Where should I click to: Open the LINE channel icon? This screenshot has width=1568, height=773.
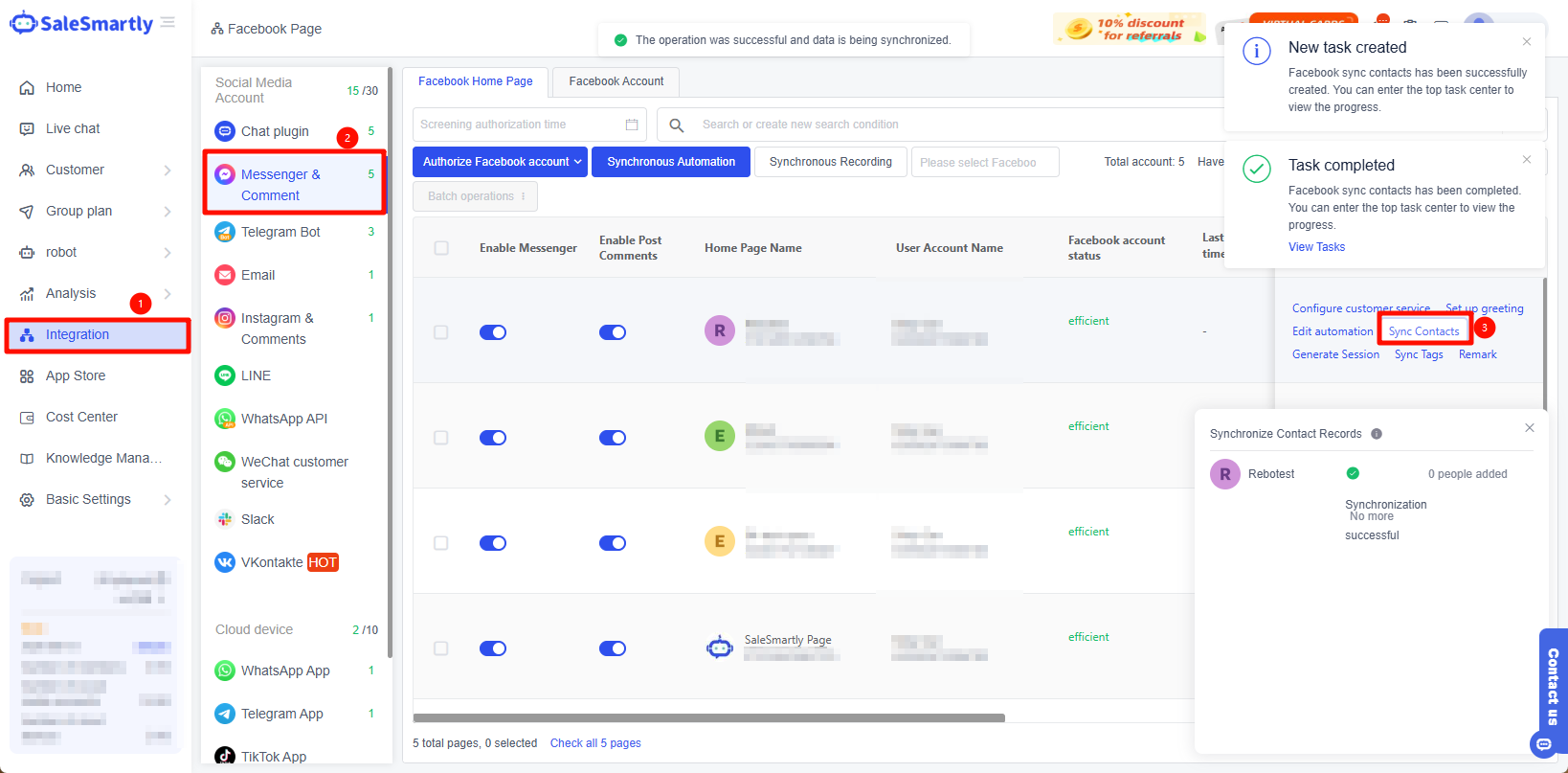(225, 375)
